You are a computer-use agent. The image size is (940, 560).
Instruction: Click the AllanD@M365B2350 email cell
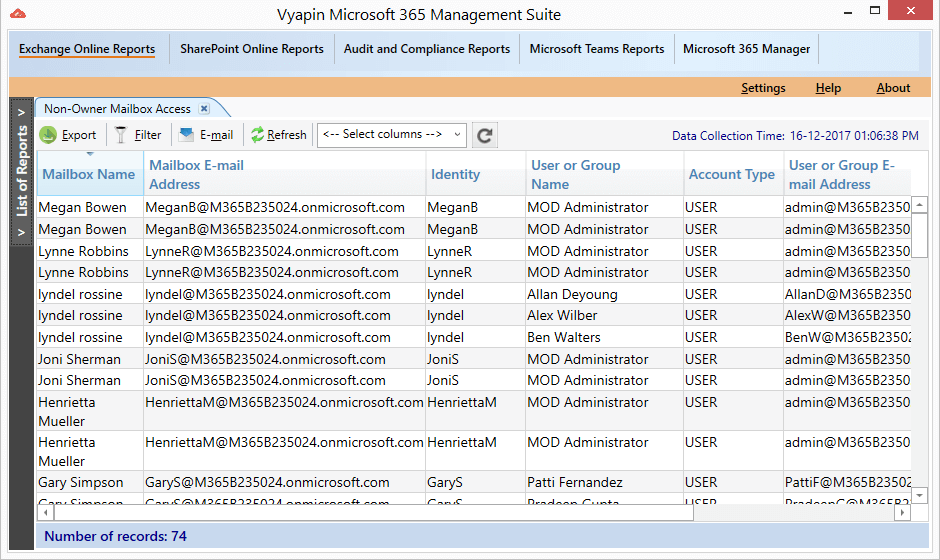tap(847, 294)
